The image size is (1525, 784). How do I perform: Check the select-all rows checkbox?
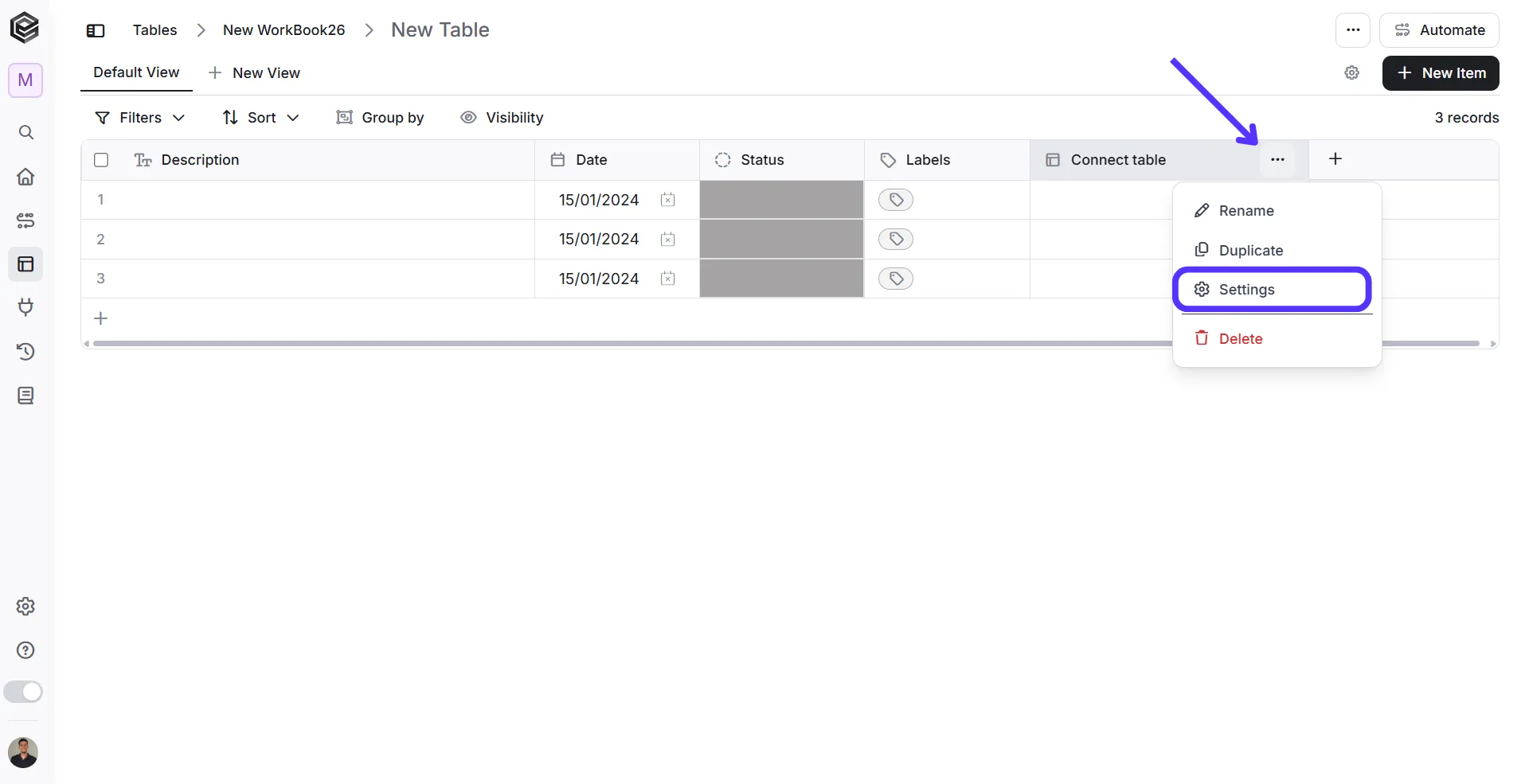(101, 160)
